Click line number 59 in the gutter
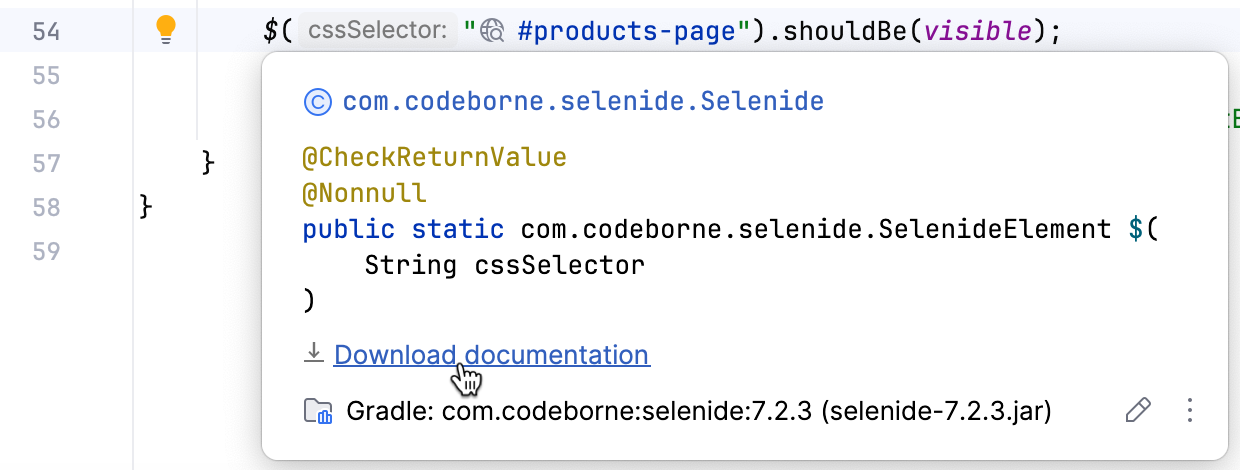1240x470 pixels. pos(45,251)
